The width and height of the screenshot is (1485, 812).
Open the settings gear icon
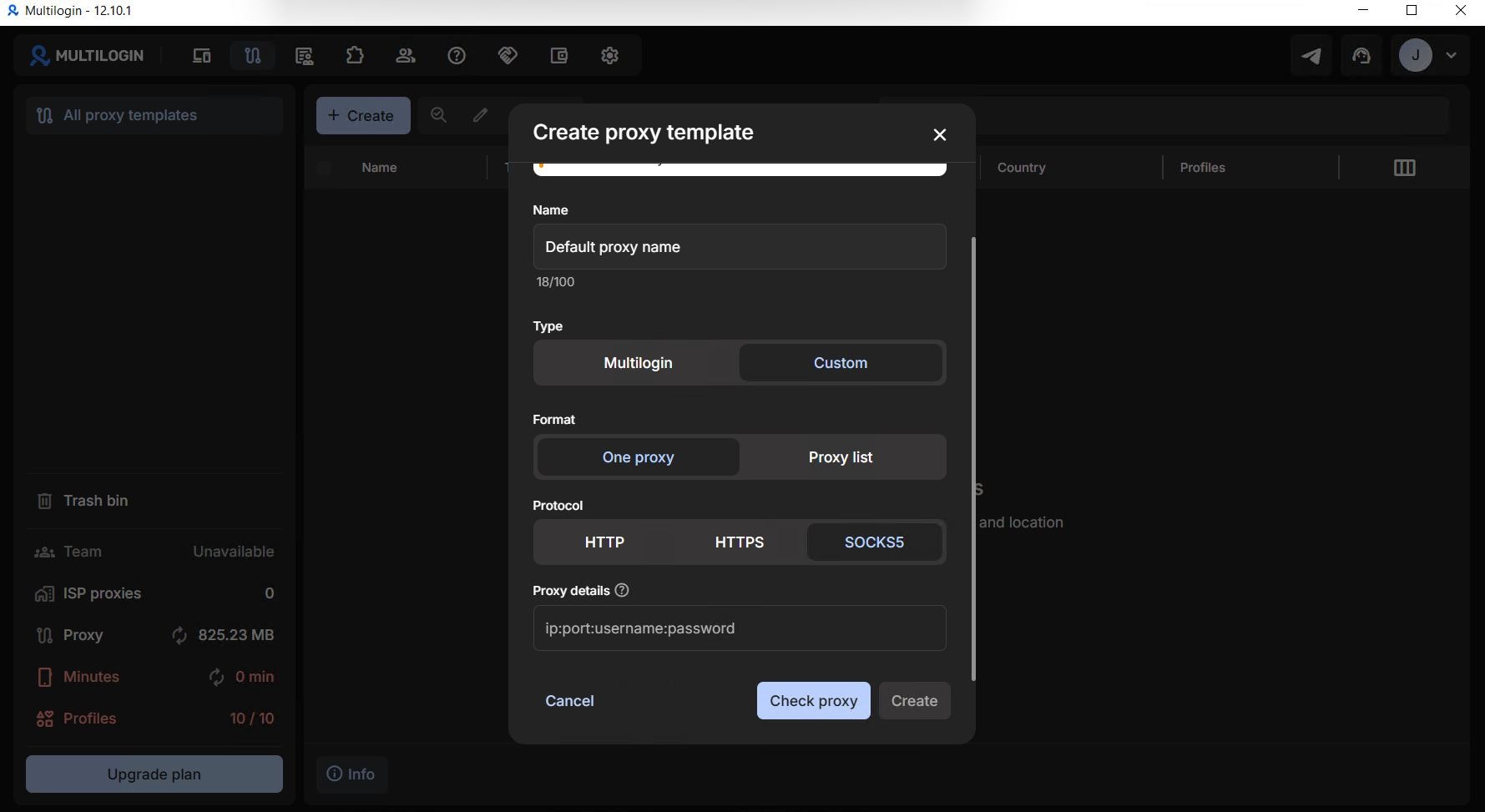coord(610,56)
